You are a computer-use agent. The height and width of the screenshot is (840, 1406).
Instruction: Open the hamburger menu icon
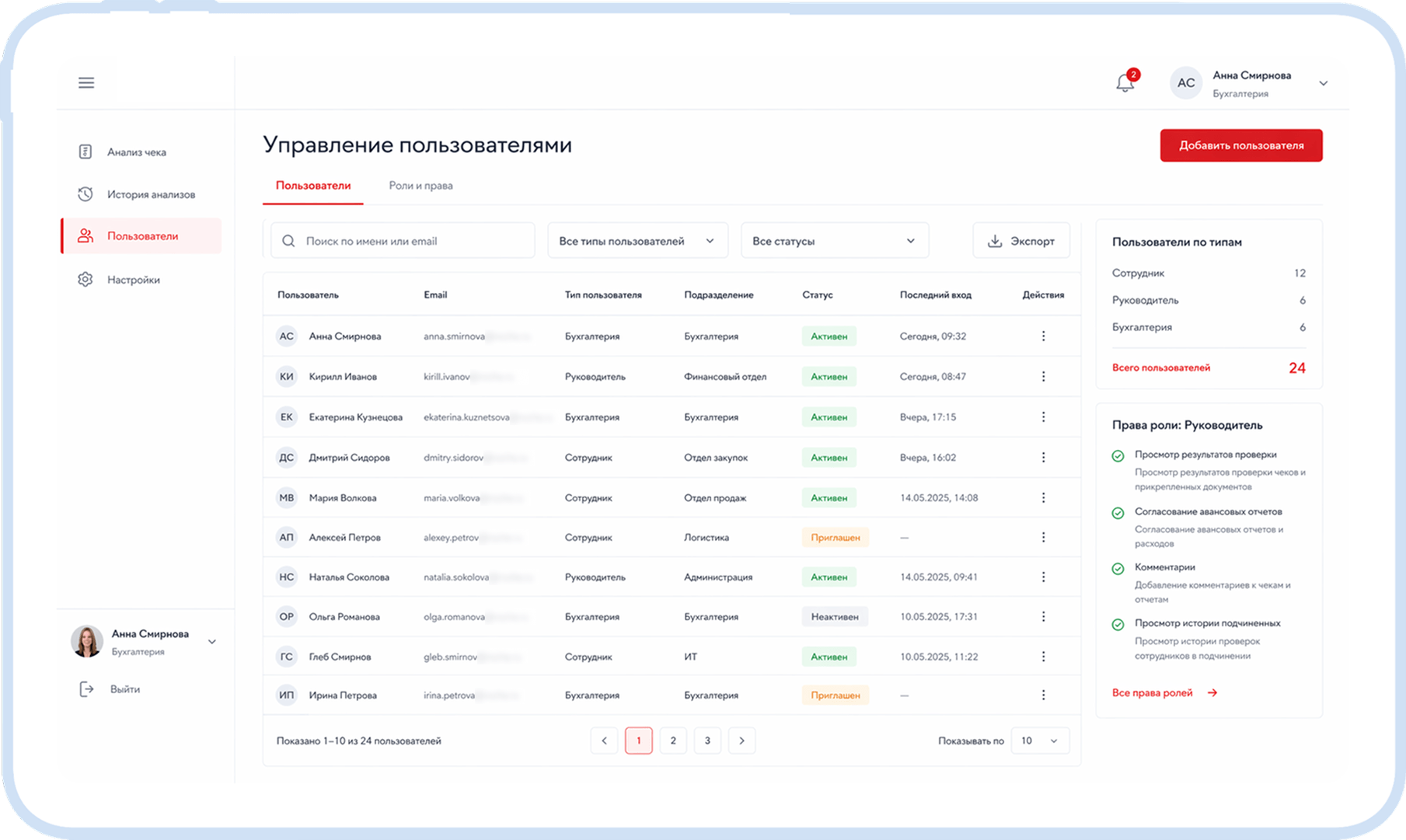tap(86, 82)
